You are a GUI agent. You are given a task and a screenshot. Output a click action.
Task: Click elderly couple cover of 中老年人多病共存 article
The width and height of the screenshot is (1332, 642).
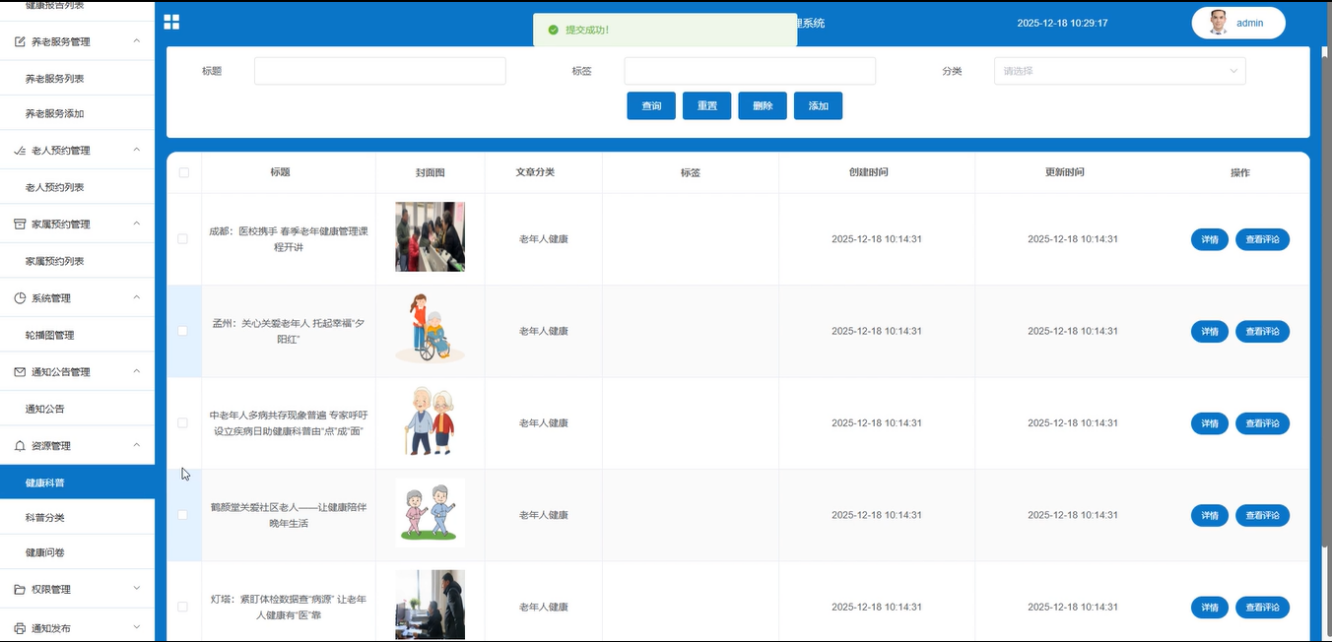[x=430, y=421]
